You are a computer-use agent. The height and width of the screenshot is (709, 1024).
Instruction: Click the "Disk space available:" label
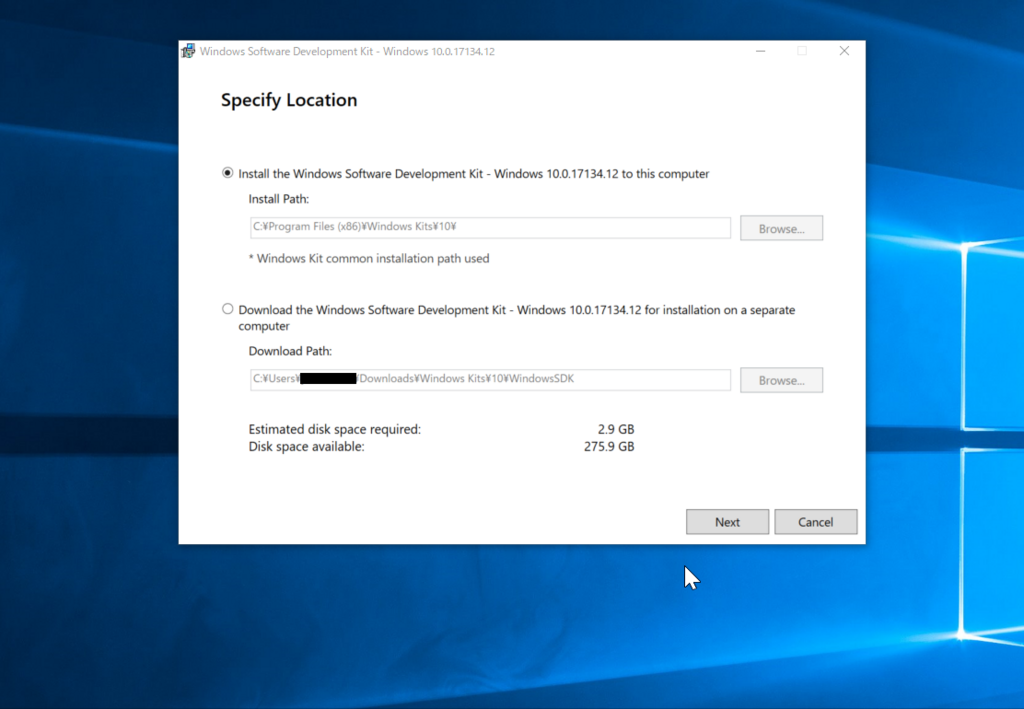pyautogui.click(x=306, y=447)
